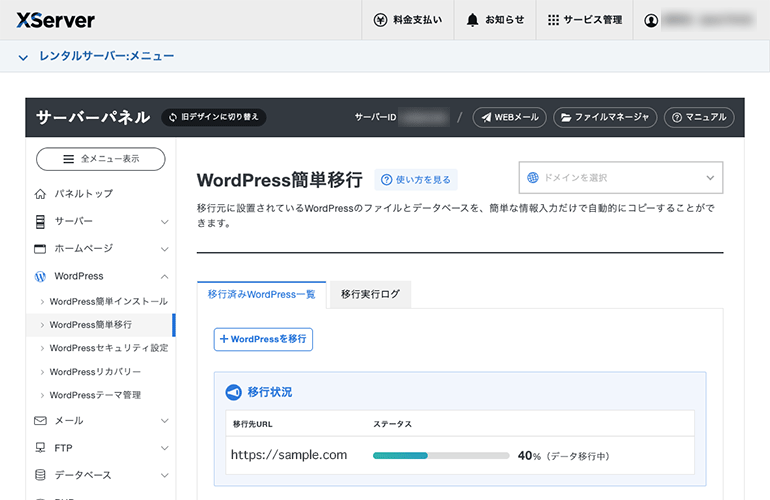Viewport: 770px width, 500px height.
Task: Open WEBメール button
Action: click(x=509, y=117)
